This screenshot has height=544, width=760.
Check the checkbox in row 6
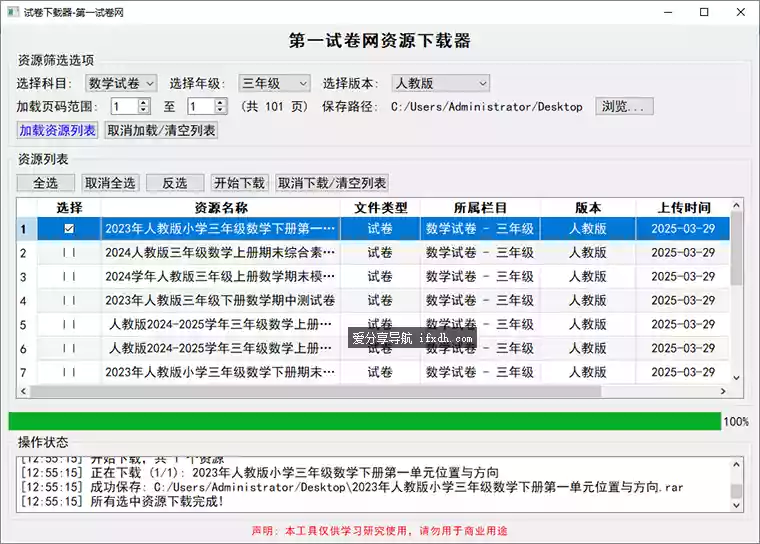coord(69,348)
